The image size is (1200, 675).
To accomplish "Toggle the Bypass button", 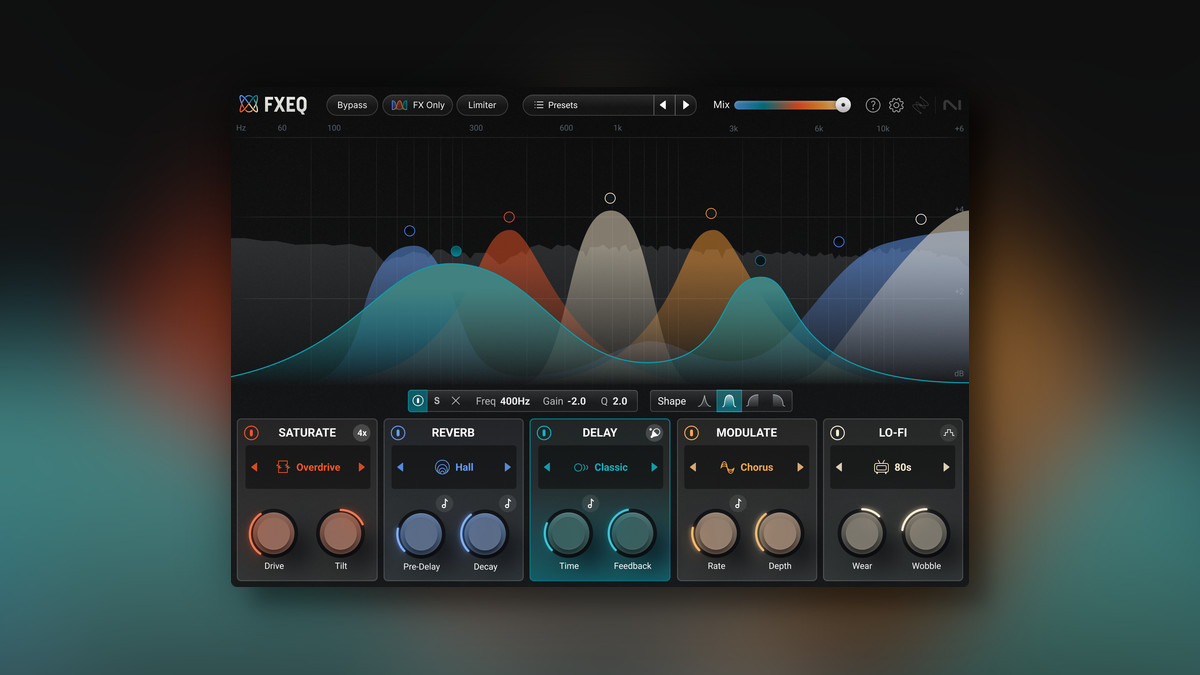I will point(352,105).
